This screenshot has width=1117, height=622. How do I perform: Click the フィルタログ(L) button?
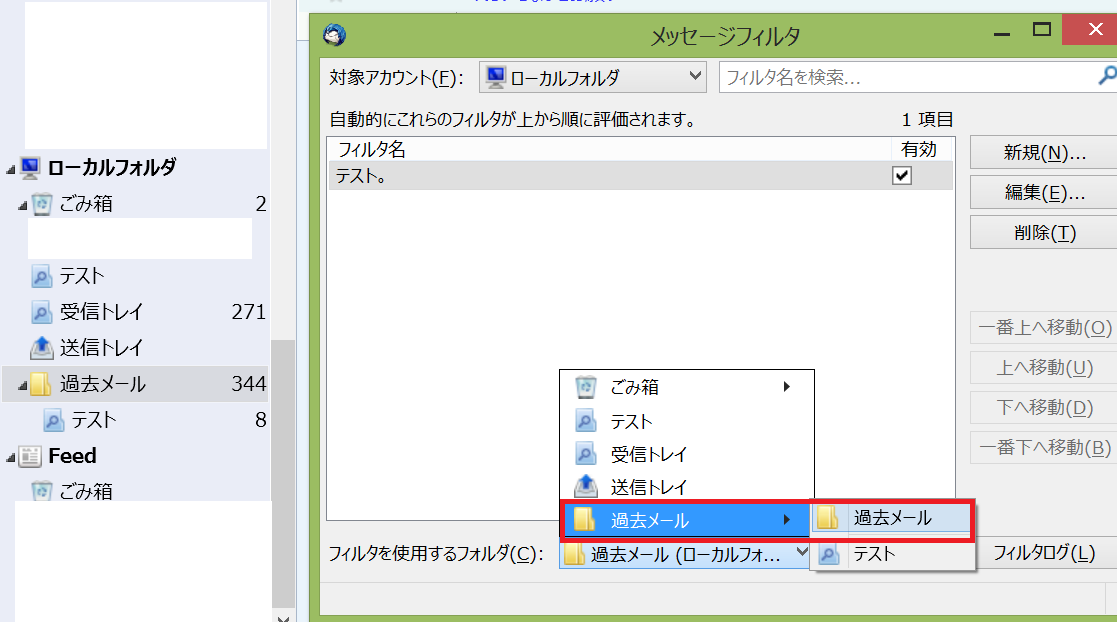point(1044,553)
